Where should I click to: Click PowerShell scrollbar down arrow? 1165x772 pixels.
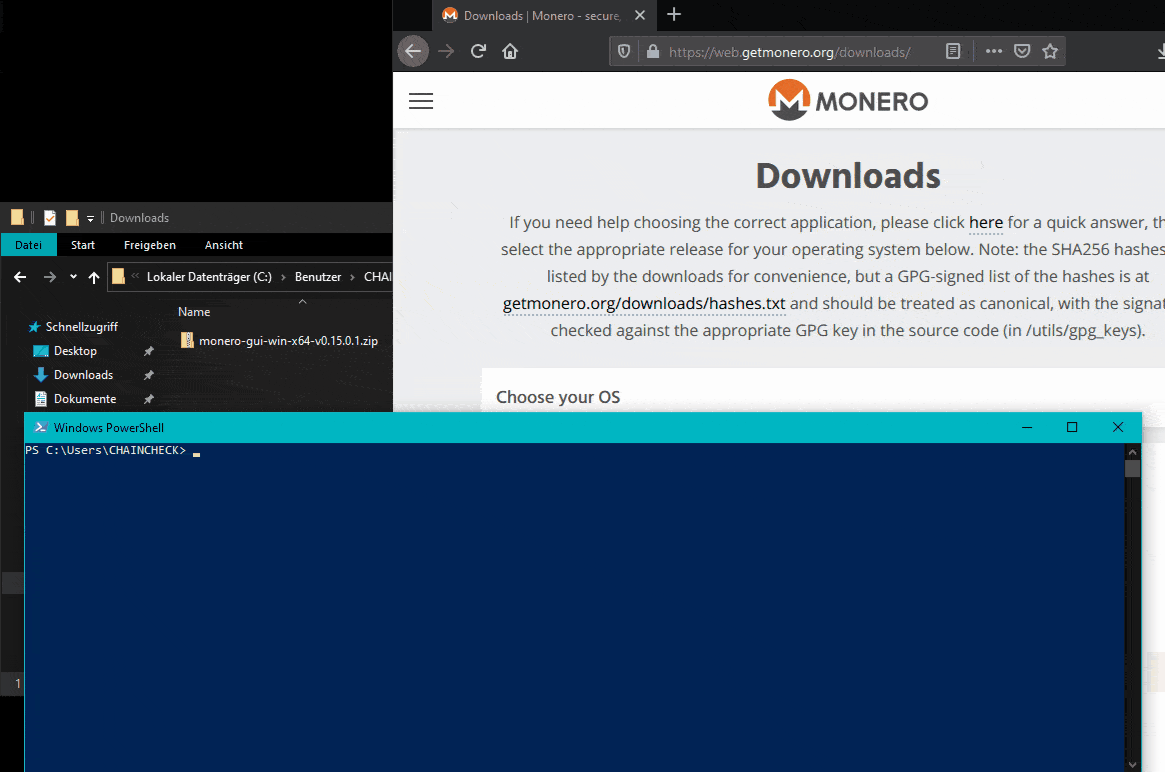[1132, 764]
